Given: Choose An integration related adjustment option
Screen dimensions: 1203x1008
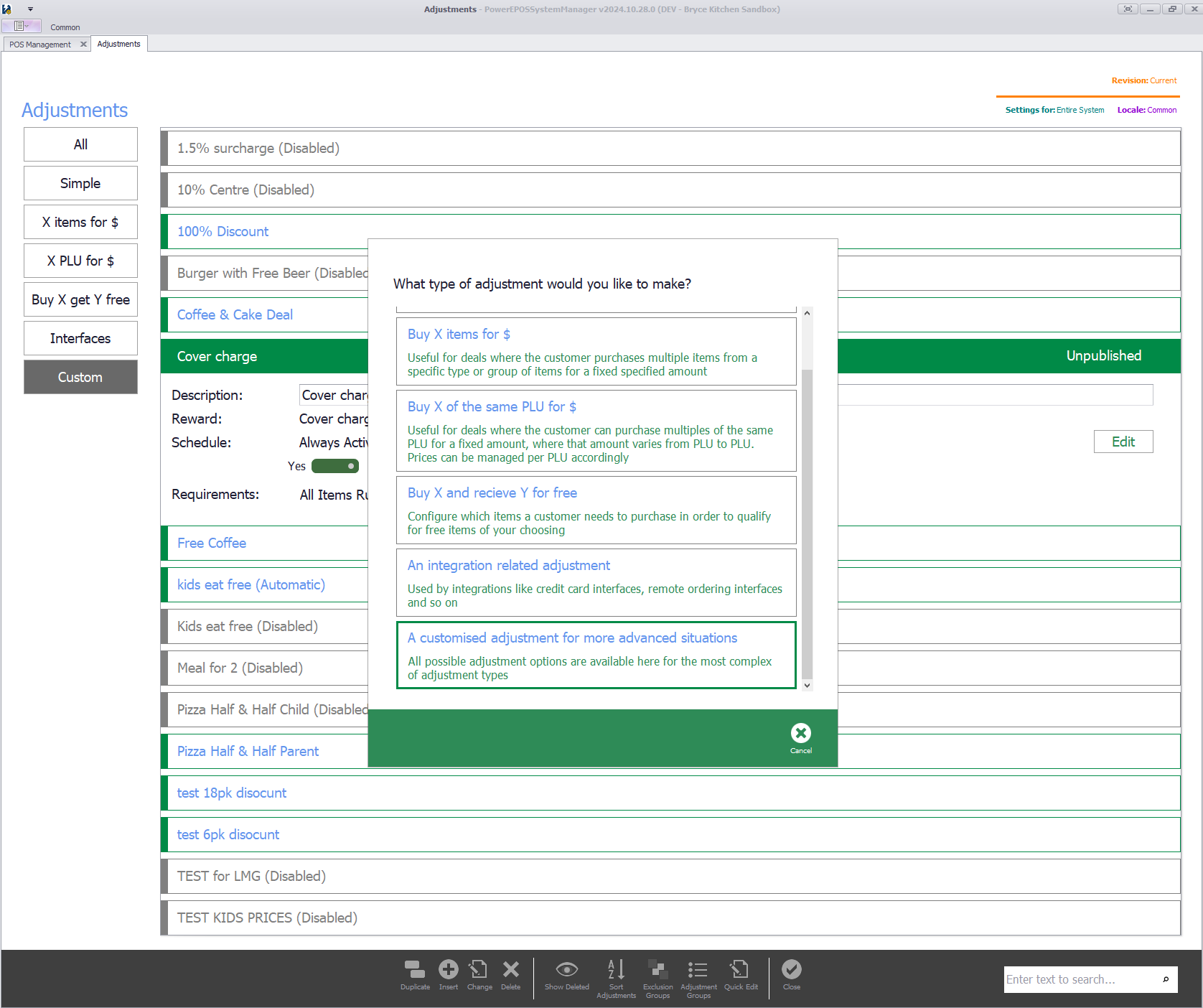Looking at the screenshot, I should pos(596,583).
